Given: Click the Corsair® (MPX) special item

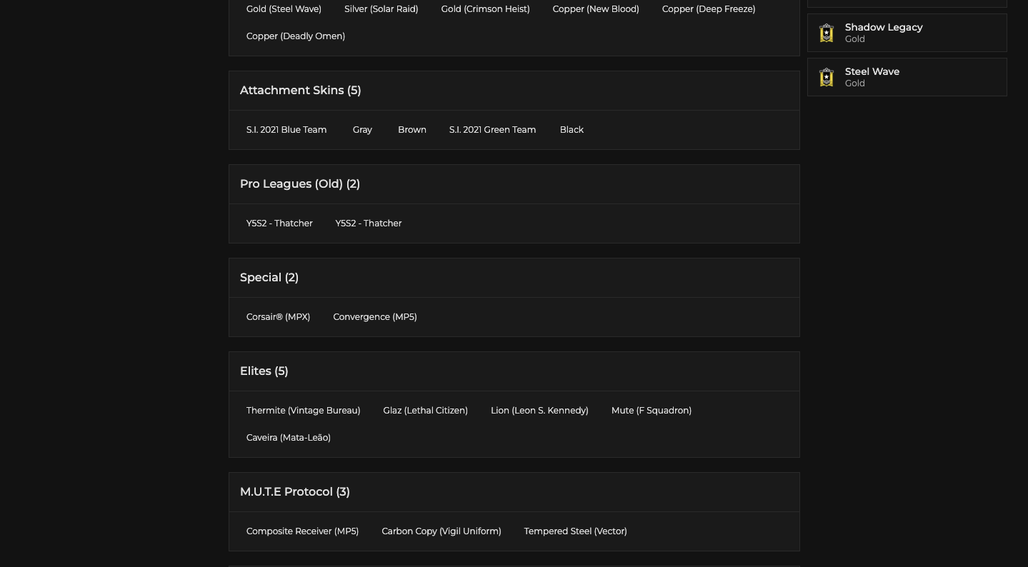Looking at the screenshot, I should (x=278, y=317).
